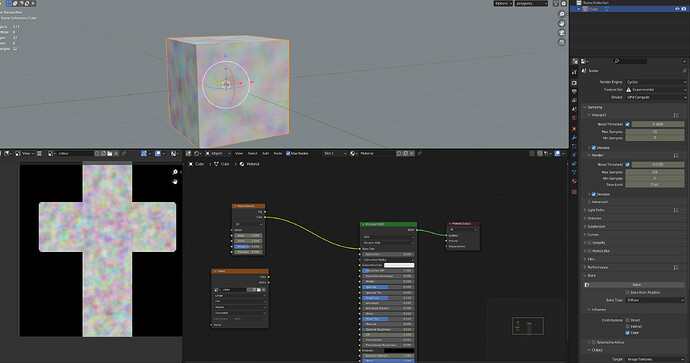This screenshot has width=690, height=363.
Task: Open the Bake Type Diffuse dropdown
Action: [656, 300]
